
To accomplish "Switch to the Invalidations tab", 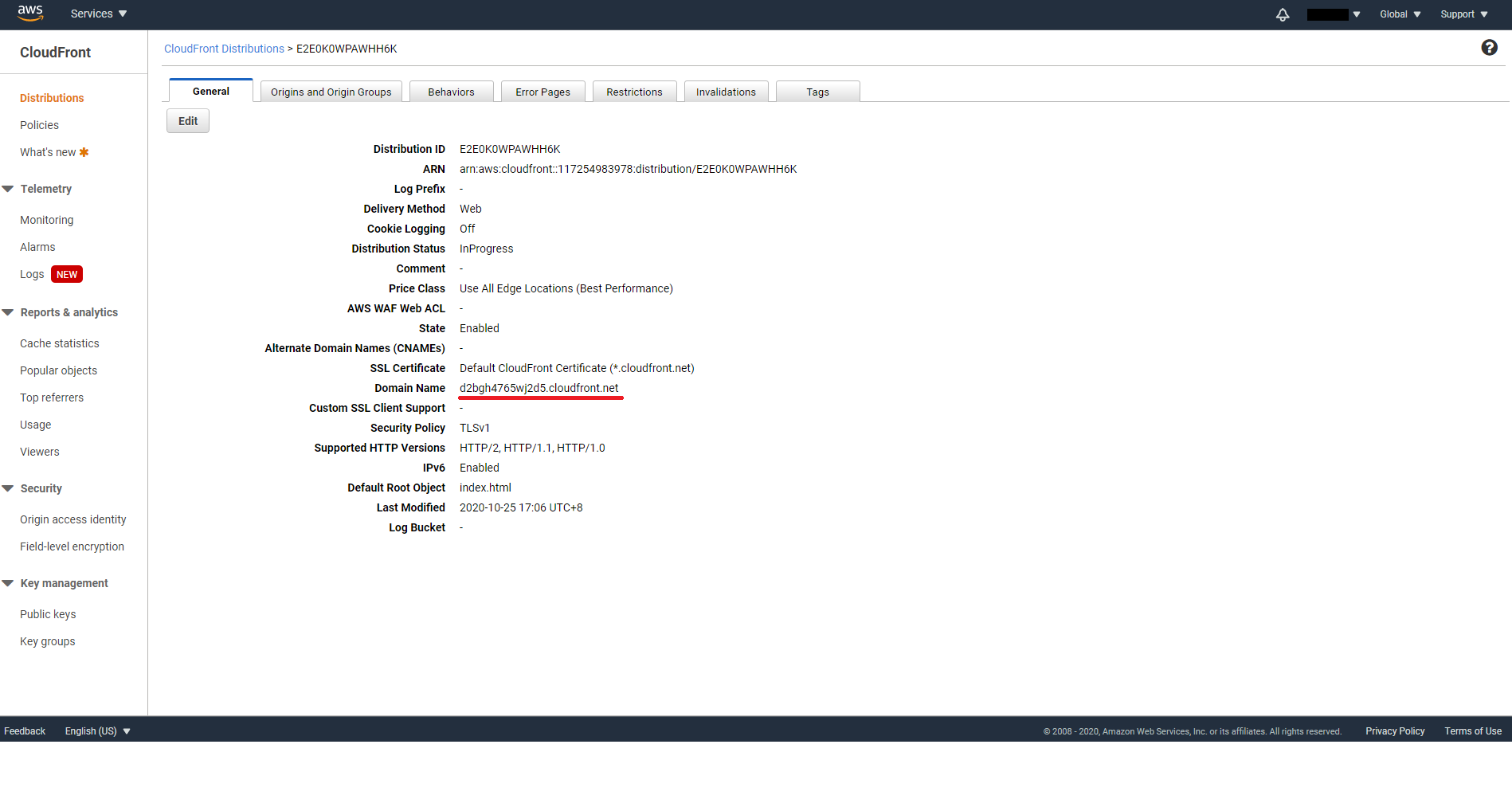I will tap(726, 92).
